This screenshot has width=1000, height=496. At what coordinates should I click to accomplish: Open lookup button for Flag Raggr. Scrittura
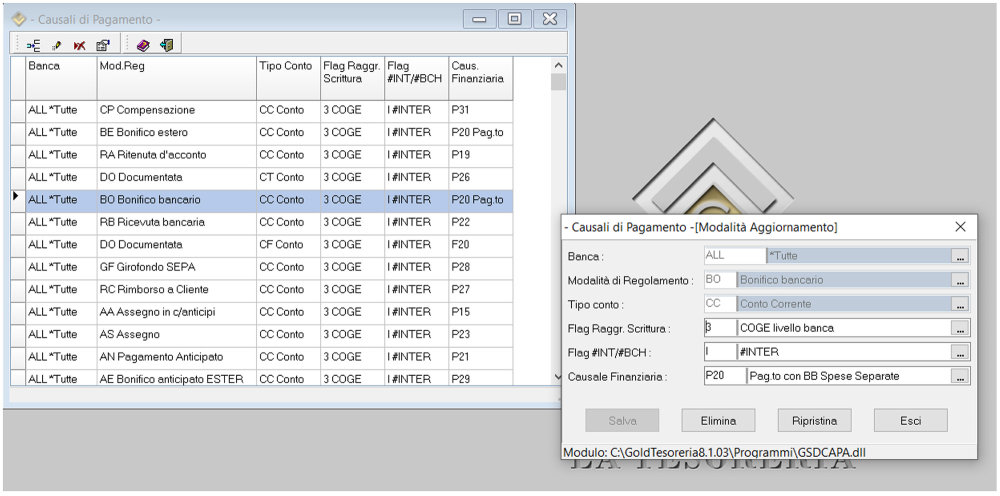960,328
